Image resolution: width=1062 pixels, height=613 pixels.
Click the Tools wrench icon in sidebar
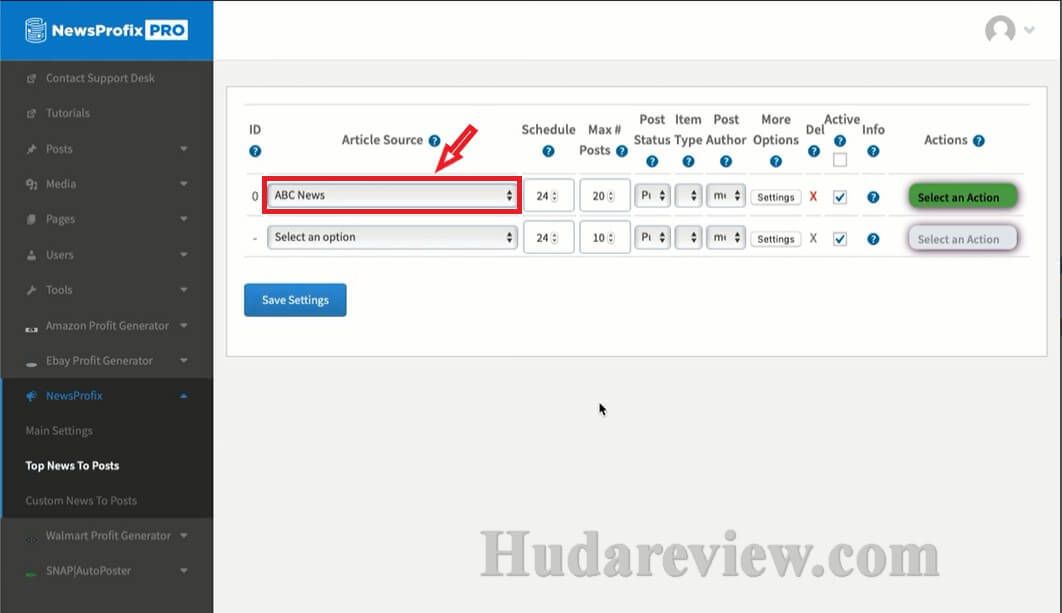(31, 290)
